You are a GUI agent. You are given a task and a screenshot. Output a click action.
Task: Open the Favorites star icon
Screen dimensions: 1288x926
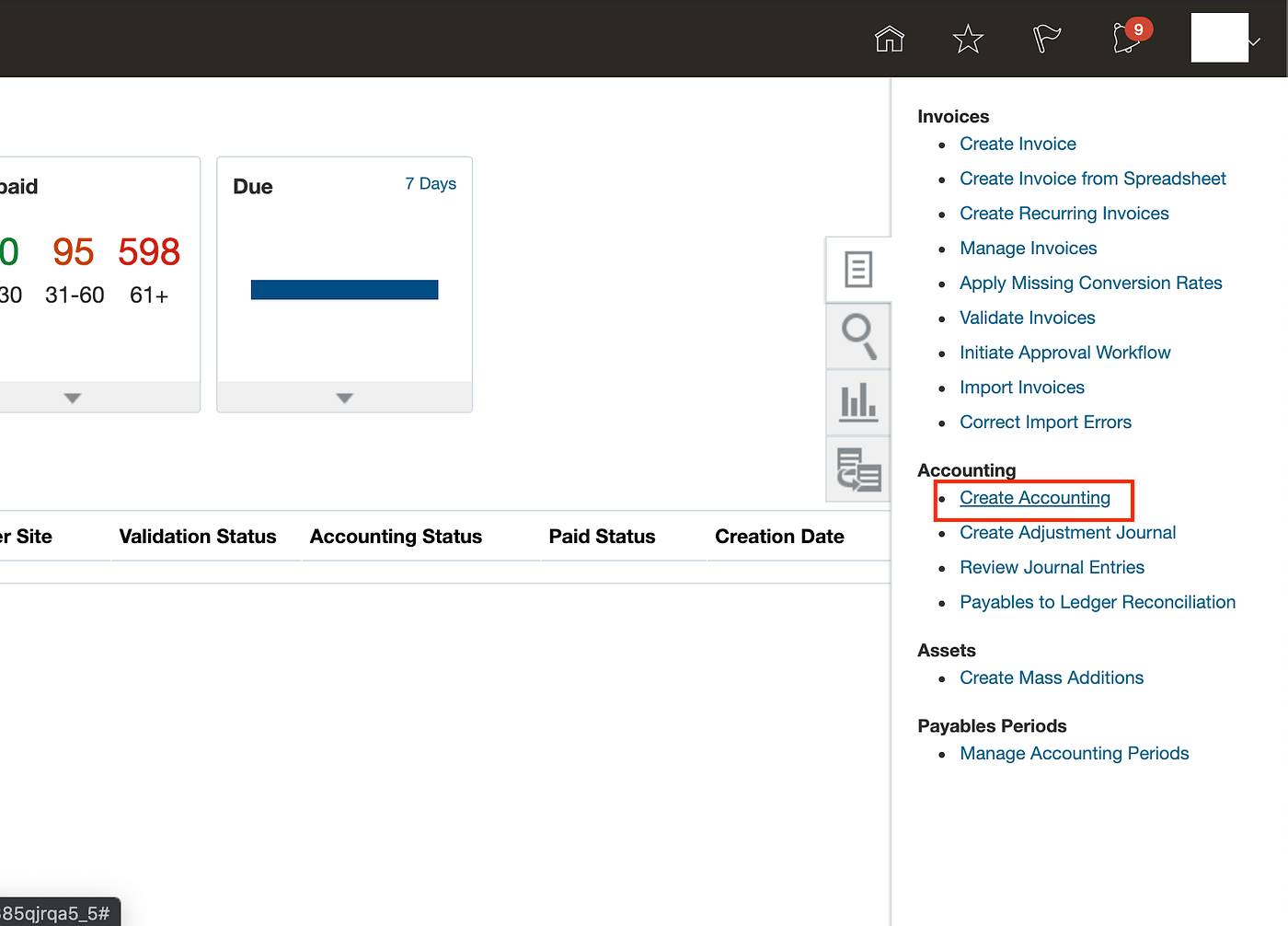[968, 39]
